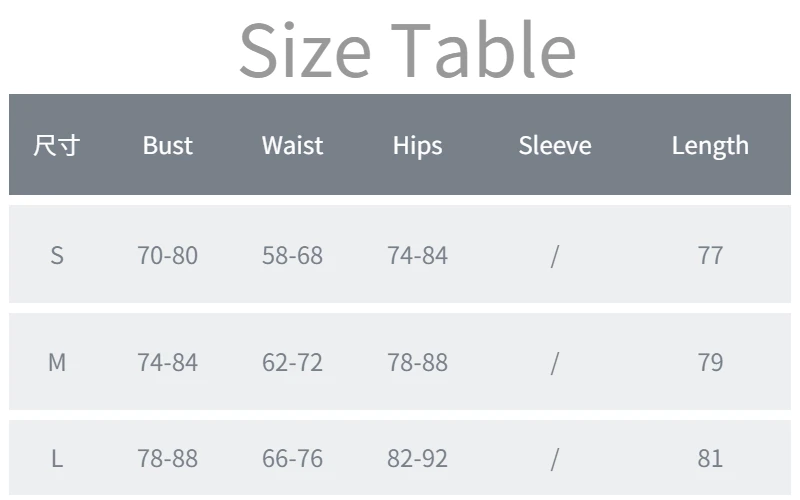Image resolution: width=800 pixels, height=500 pixels.
Task: Click bust value 74-84 in M row
Action: click(167, 362)
